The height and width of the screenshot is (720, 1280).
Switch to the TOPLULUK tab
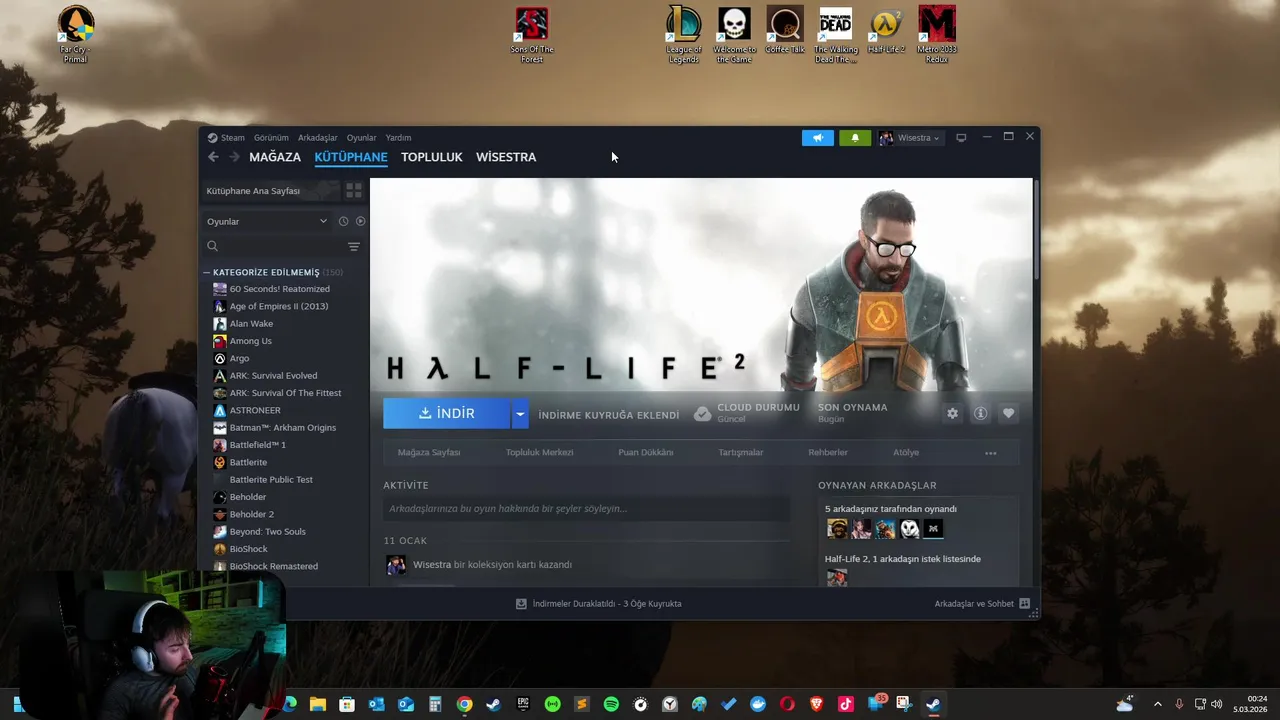[432, 157]
